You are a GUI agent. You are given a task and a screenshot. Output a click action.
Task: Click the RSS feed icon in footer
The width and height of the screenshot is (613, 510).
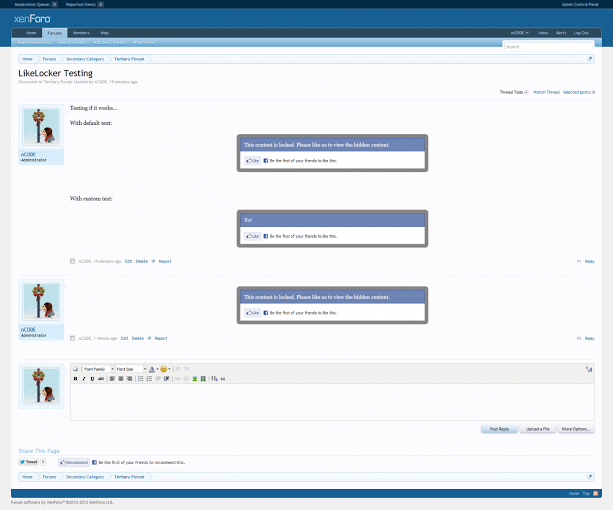tap(597, 494)
